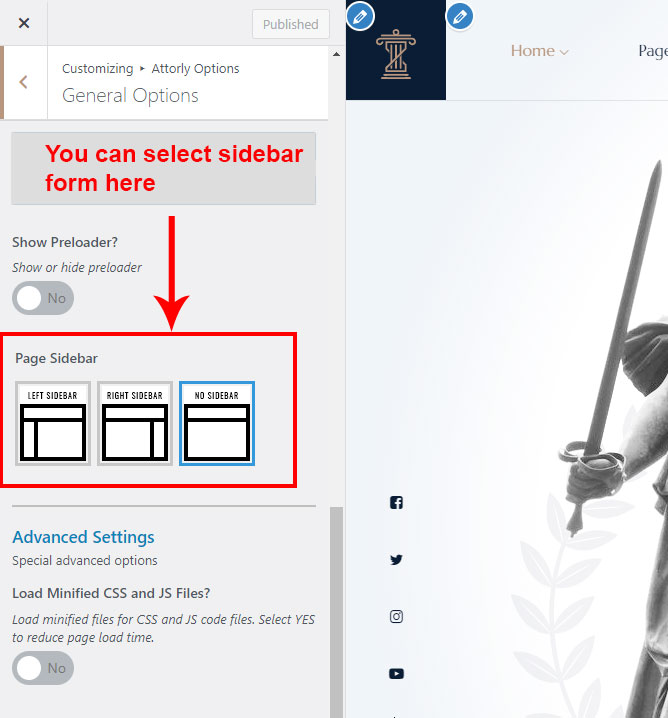
Task: Click the pencil edit shortcut beside the menu
Action: [460, 17]
